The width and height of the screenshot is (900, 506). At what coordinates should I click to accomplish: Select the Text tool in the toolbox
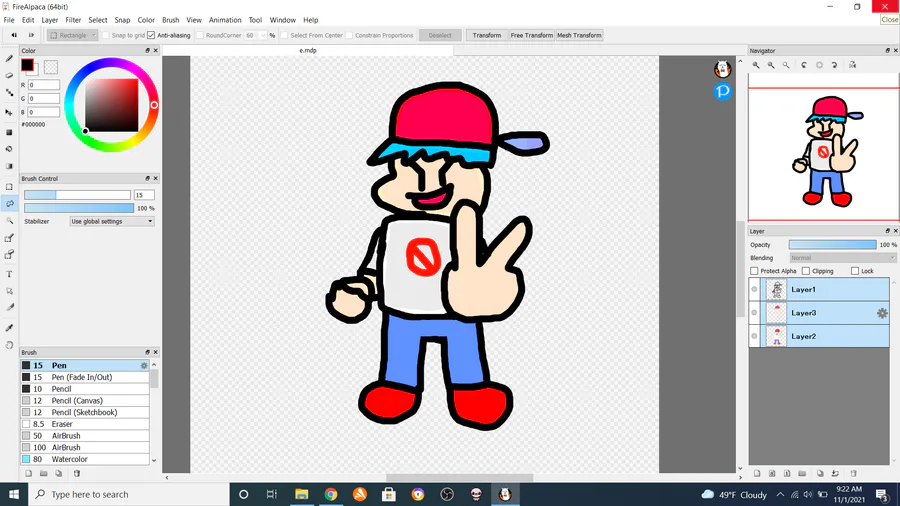(x=10, y=274)
